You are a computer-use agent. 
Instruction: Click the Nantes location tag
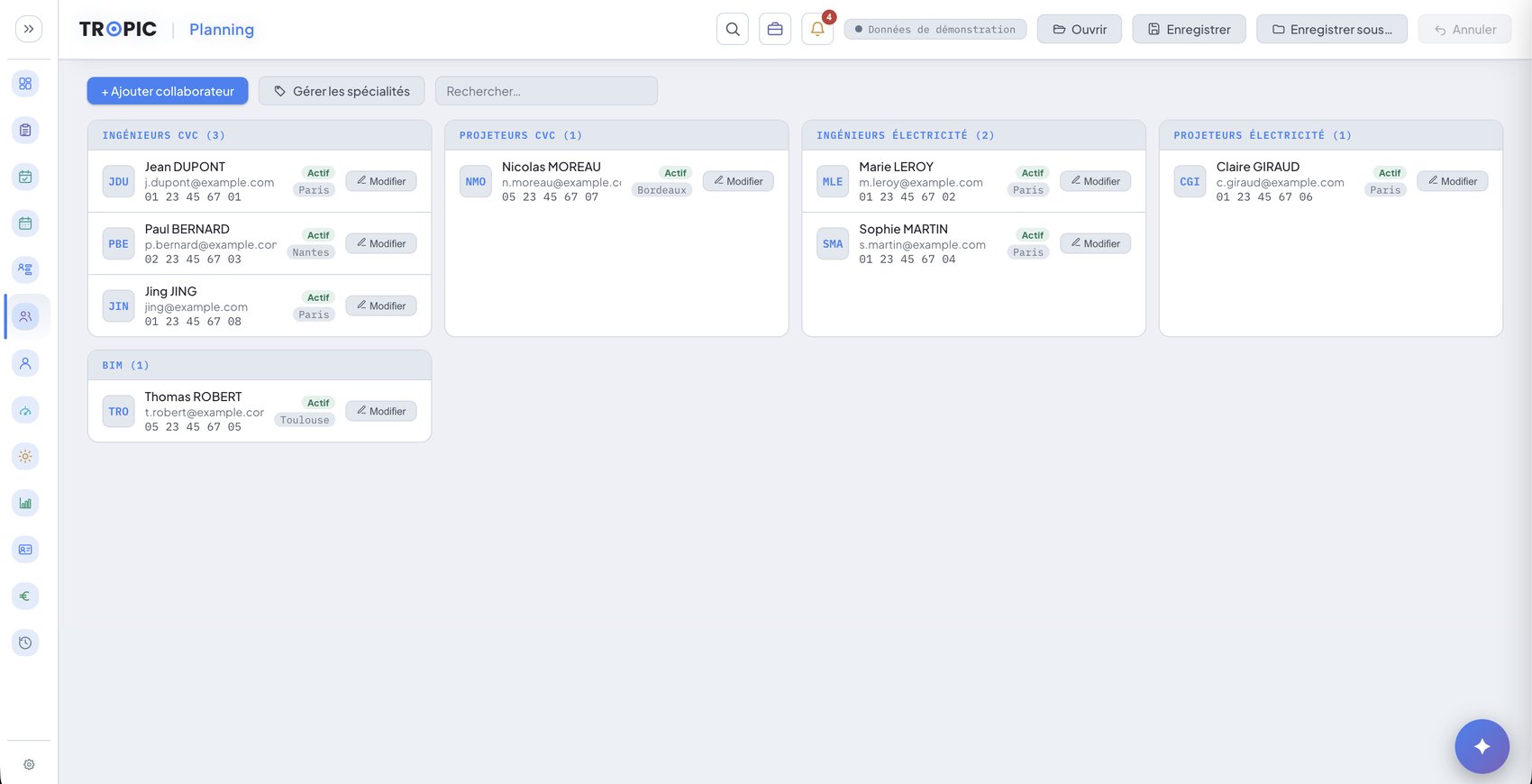click(x=311, y=252)
